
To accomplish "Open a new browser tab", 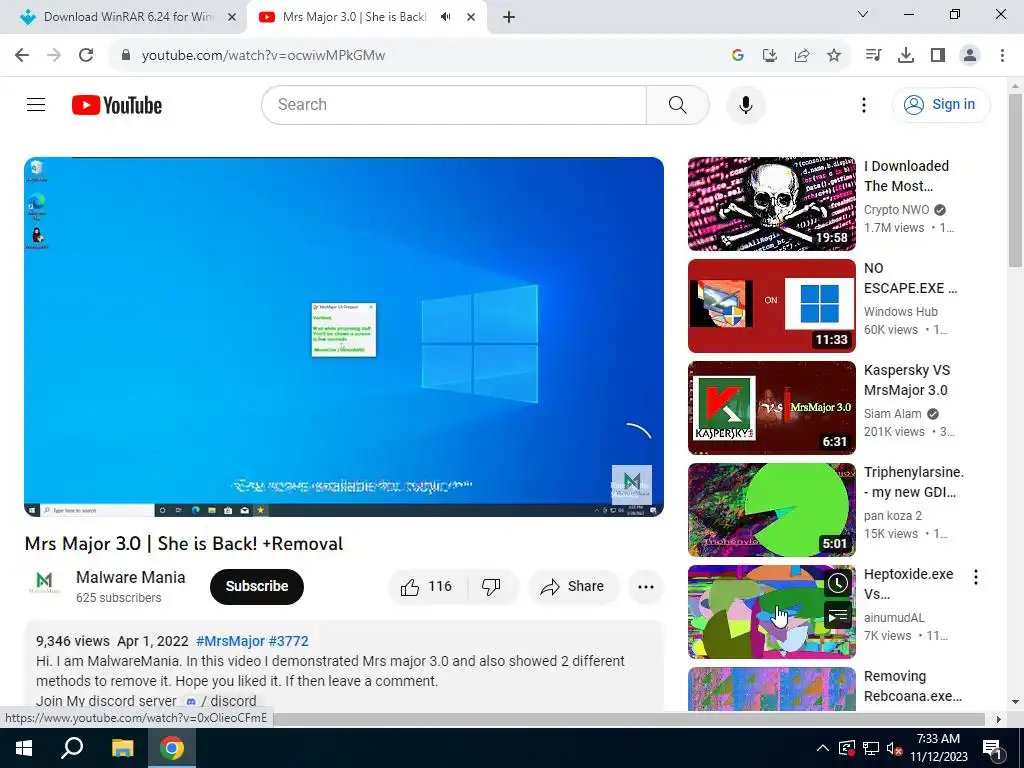I will click(x=509, y=18).
